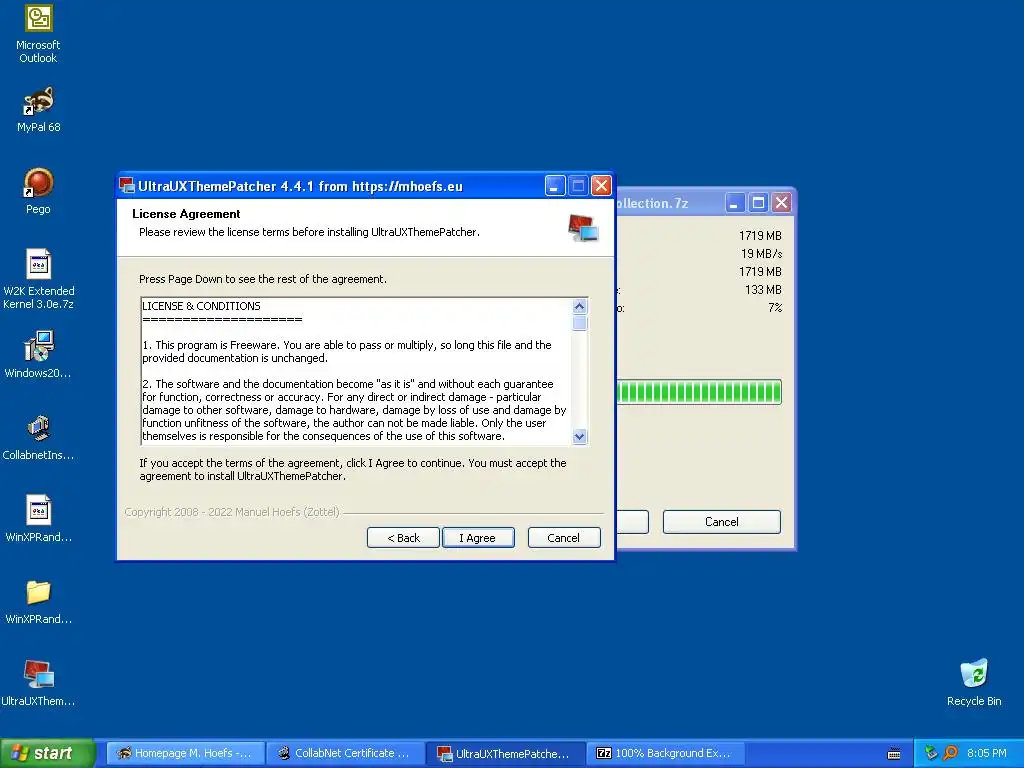Select the Recycle Bin icon

point(974,683)
